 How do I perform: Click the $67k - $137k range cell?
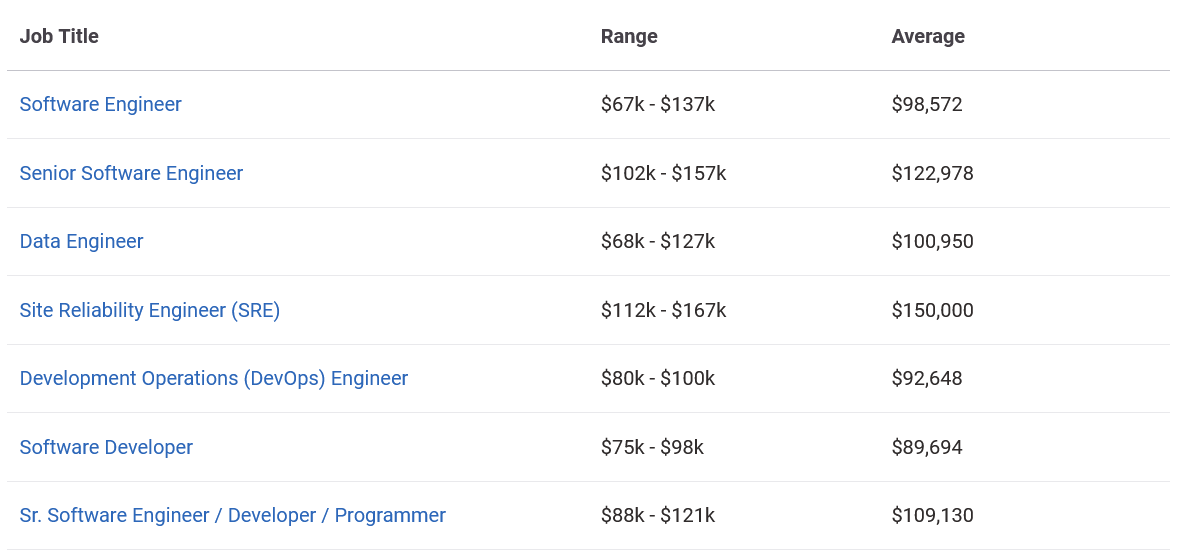click(657, 104)
